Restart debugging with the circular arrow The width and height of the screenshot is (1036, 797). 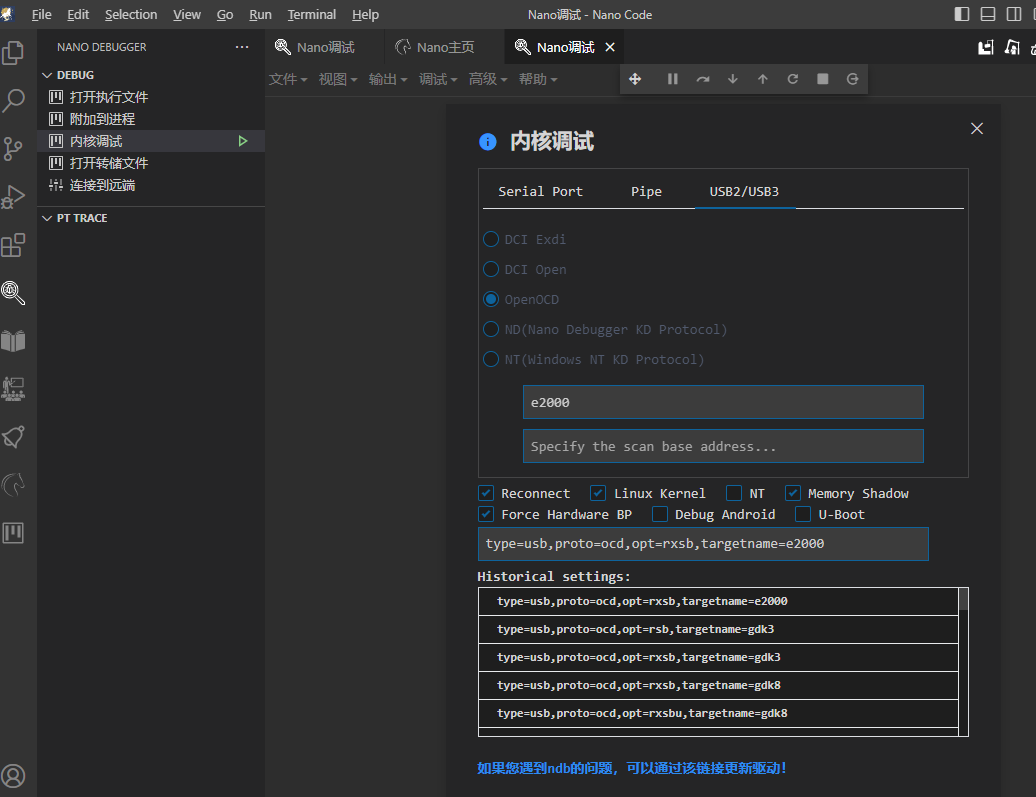(793, 79)
